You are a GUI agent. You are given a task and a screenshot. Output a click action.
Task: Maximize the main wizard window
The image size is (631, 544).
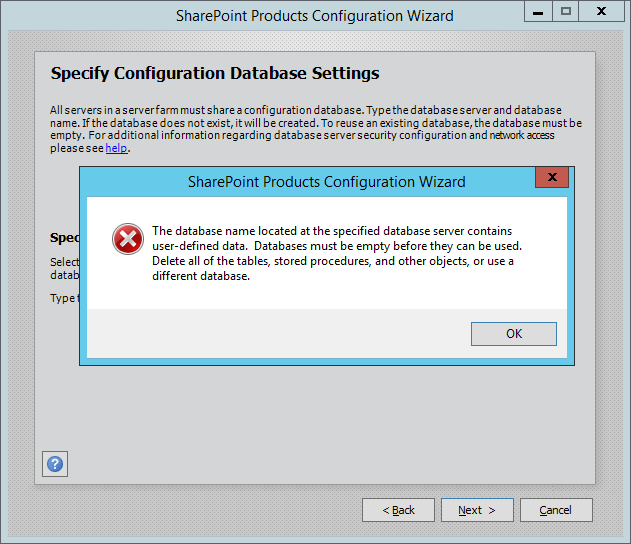pyautogui.click(x=566, y=12)
